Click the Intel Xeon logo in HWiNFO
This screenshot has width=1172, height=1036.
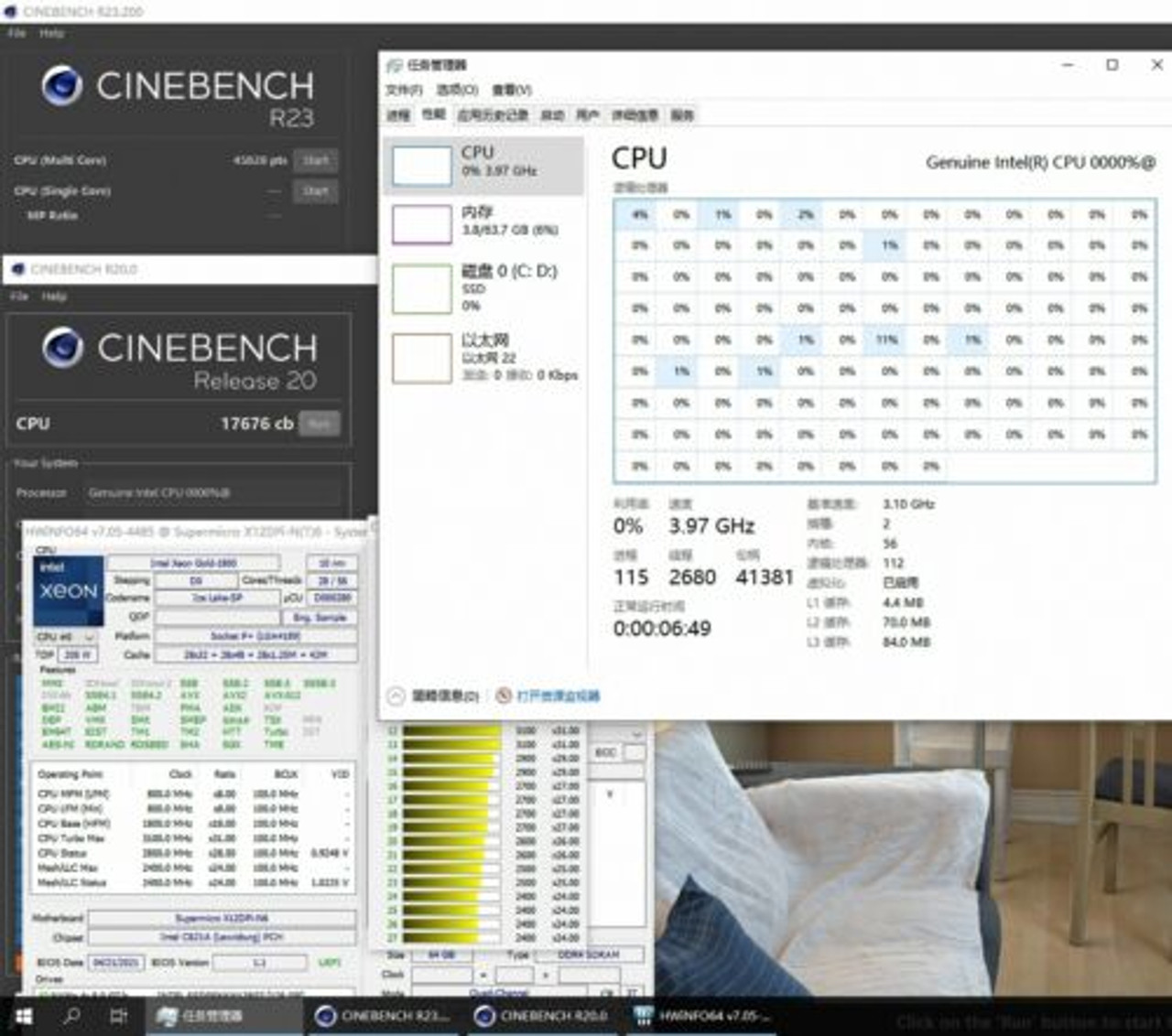69,590
